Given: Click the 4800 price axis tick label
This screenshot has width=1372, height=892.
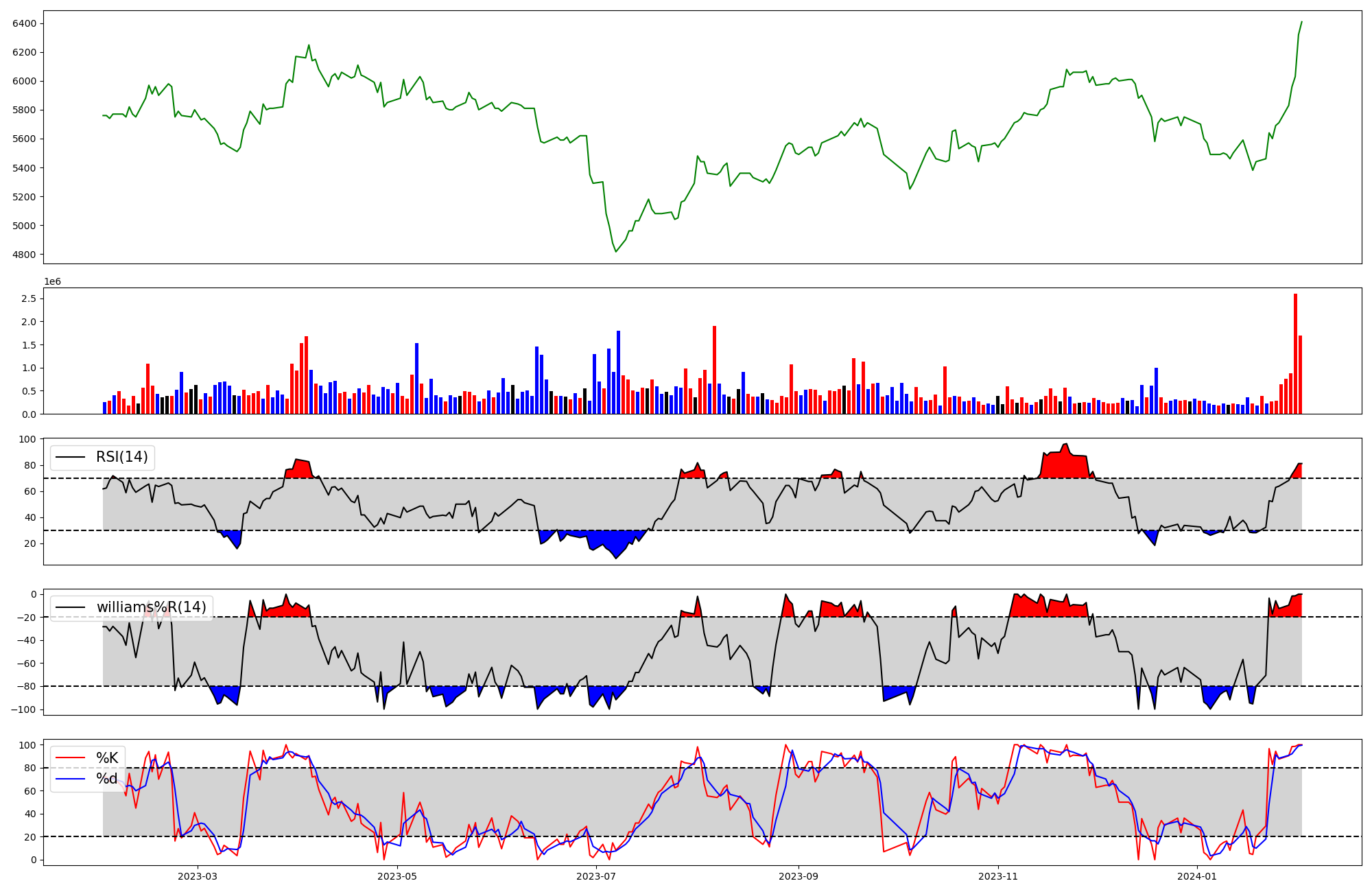Looking at the screenshot, I should [25, 255].
